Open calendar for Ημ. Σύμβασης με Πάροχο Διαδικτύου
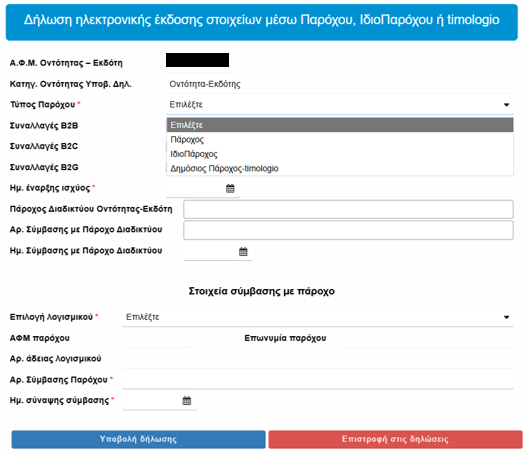This screenshot has width=523, height=452. pos(243,252)
